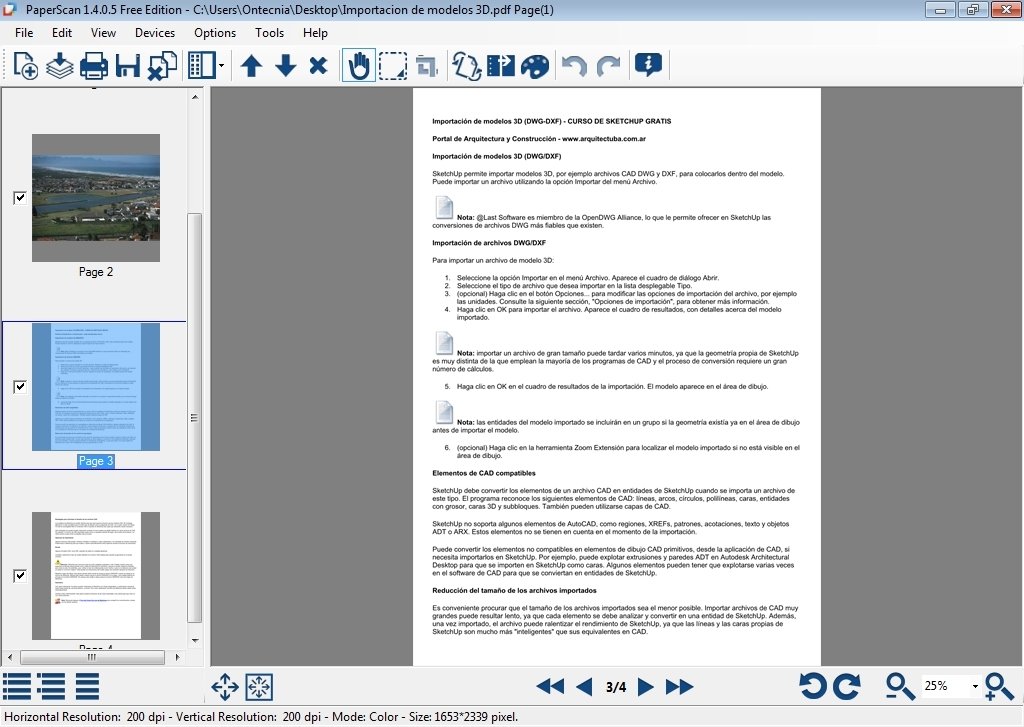Open the Help menu
The image size is (1024, 727).
pos(315,33)
